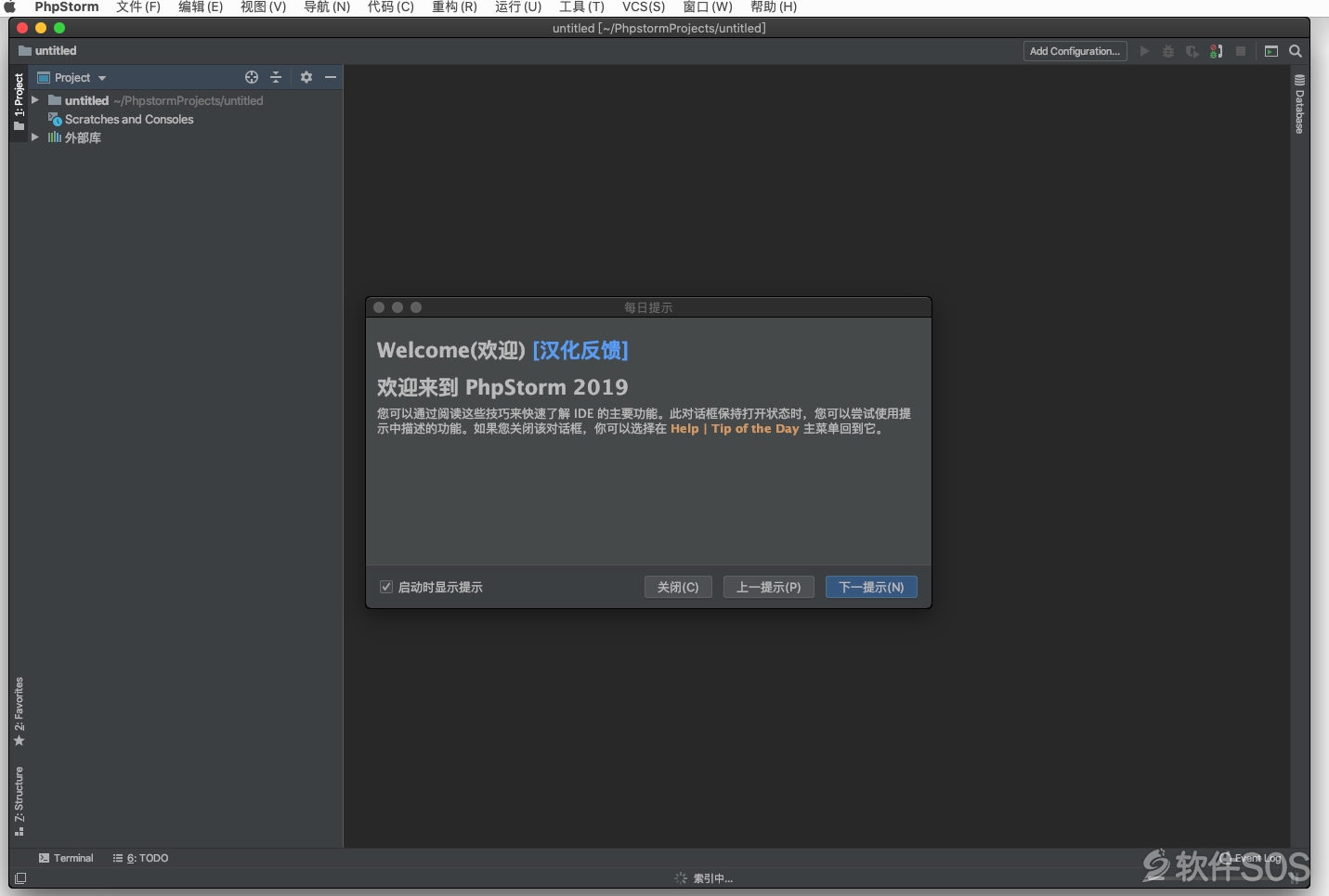Open VCS(S) menu

tap(644, 7)
